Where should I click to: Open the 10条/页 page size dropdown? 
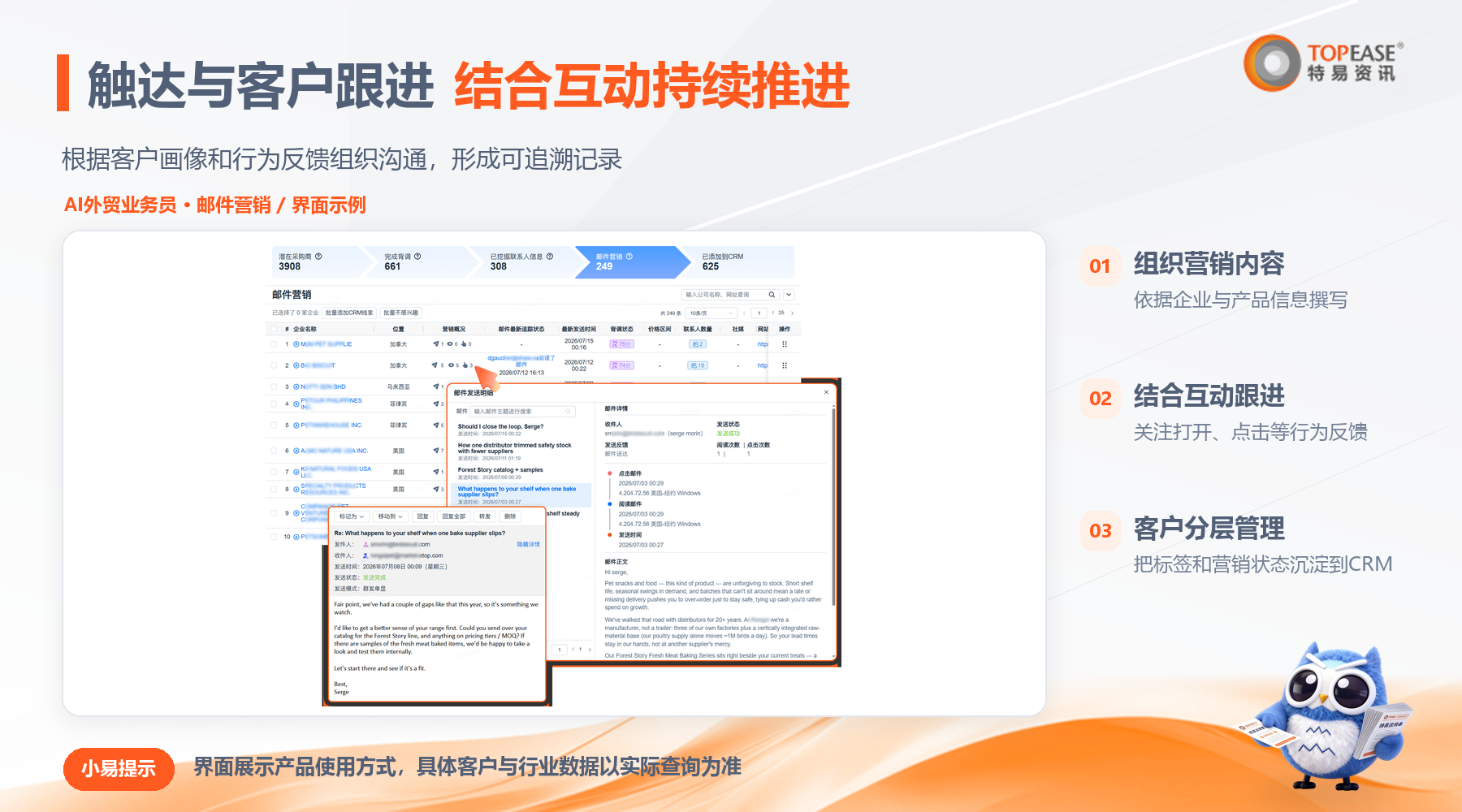[712, 313]
